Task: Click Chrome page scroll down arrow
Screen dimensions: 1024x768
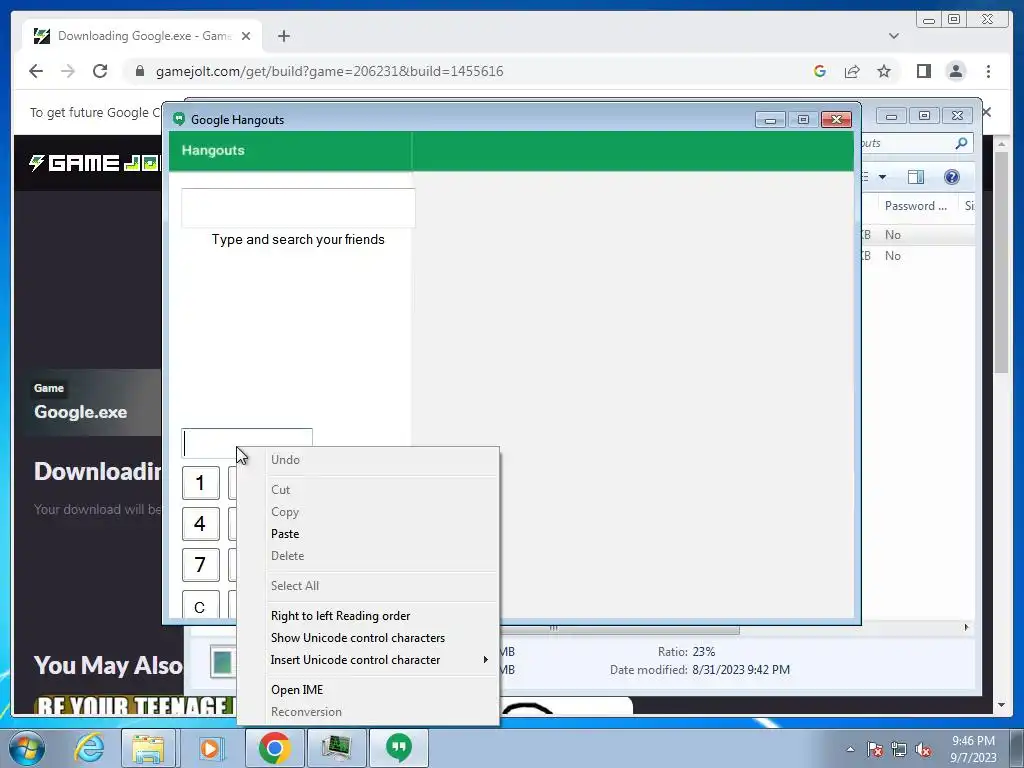Action: point(1001,705)
